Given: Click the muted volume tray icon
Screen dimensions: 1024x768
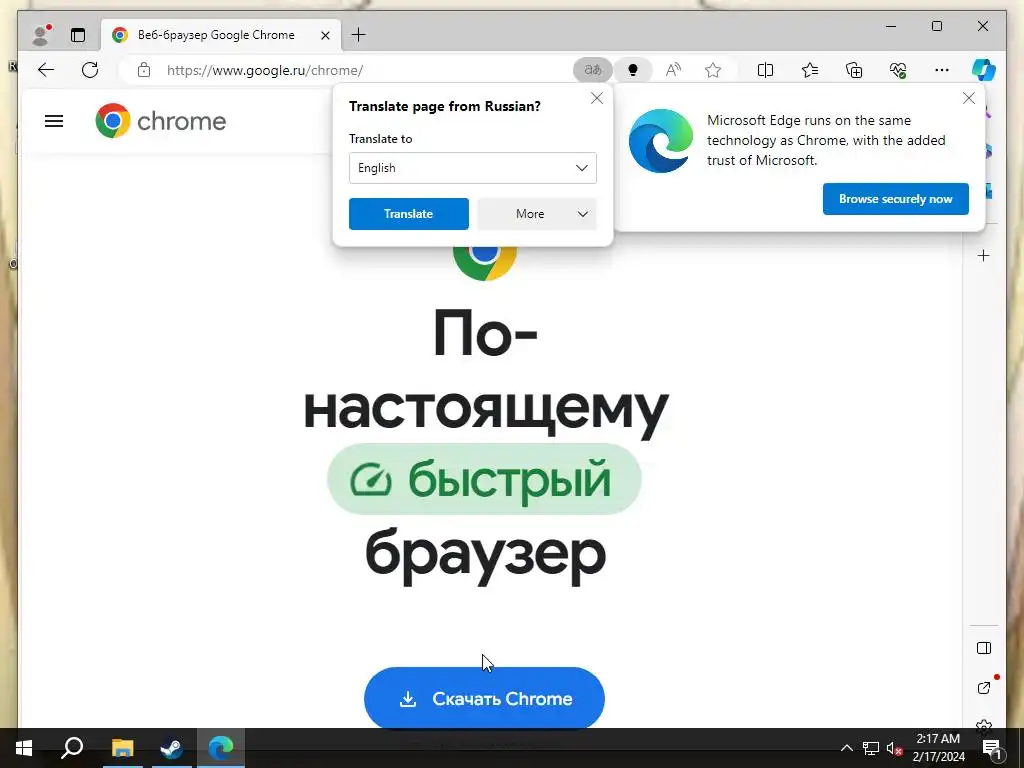Looking at the screenshot, I should coord(894,748).
